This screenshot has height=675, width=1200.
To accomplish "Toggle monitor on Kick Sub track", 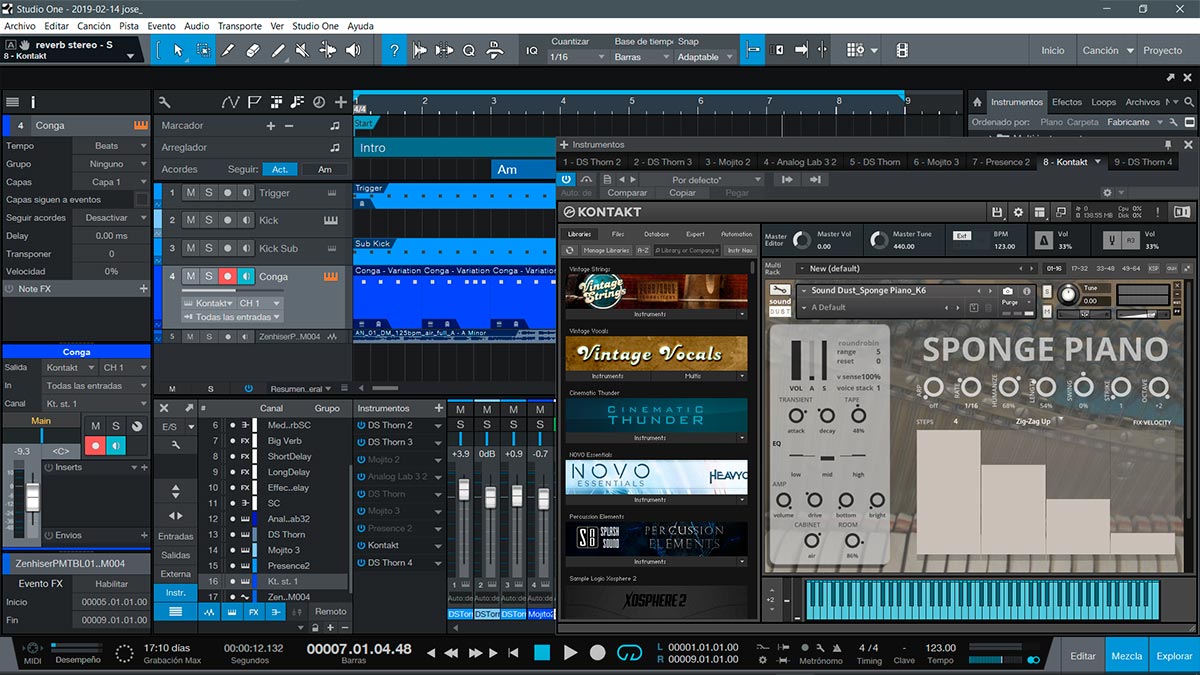I will pos(246,248).
